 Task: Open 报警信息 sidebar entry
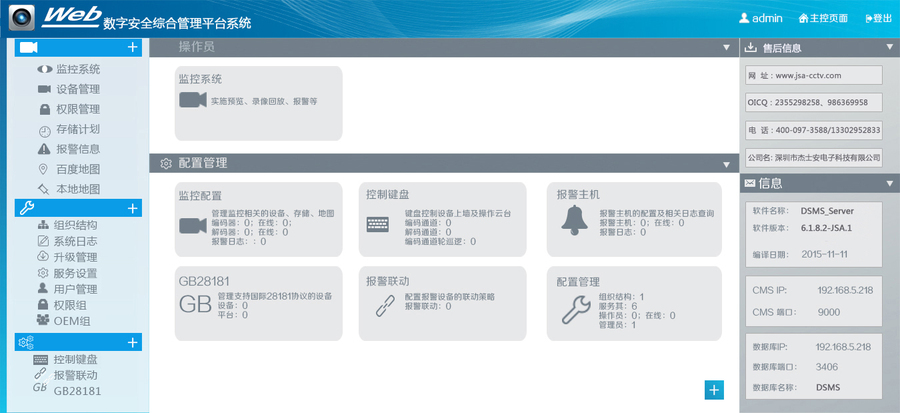coord(77,149)
